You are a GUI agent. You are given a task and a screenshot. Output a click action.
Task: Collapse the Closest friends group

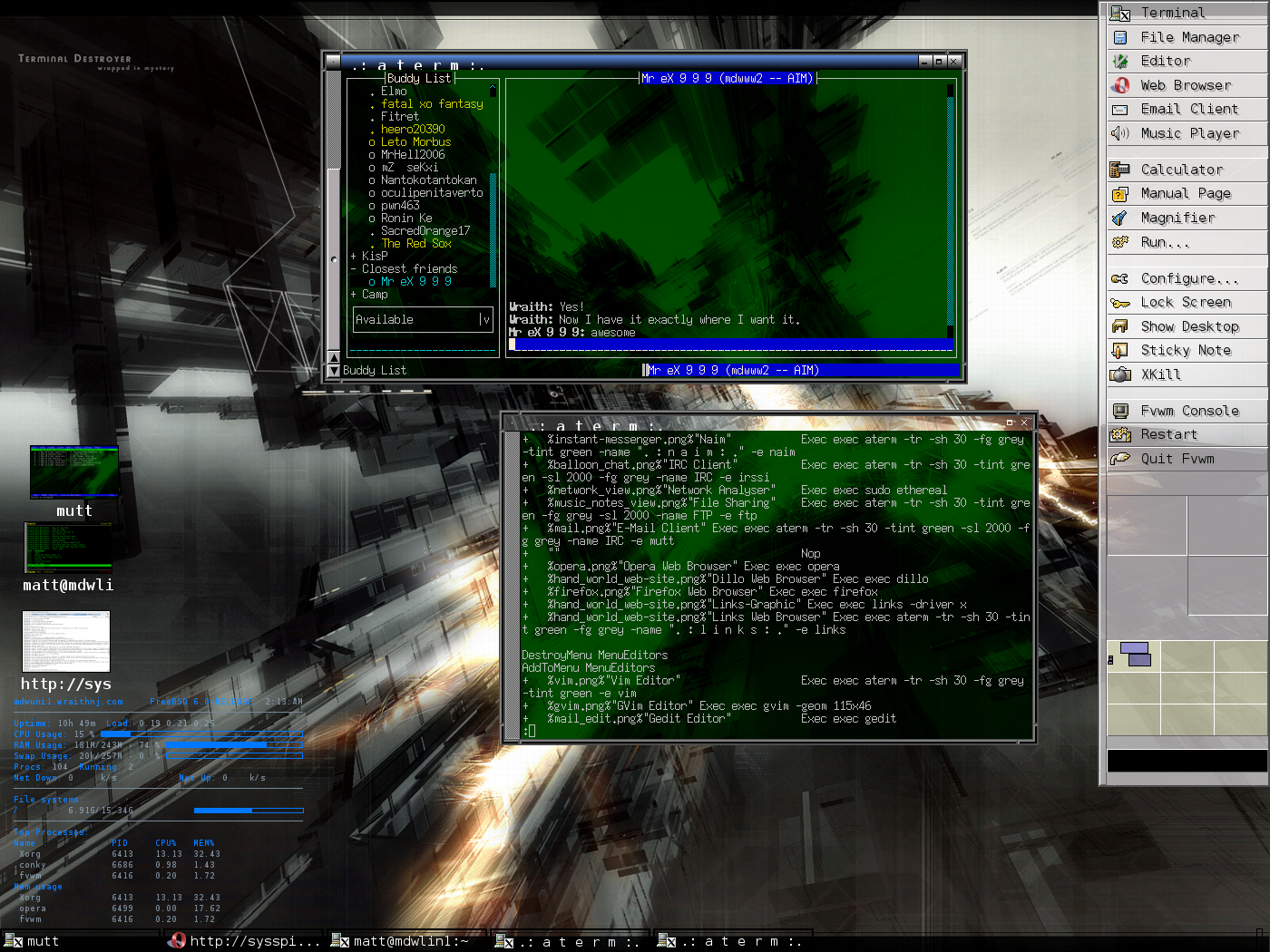[354, 269]
